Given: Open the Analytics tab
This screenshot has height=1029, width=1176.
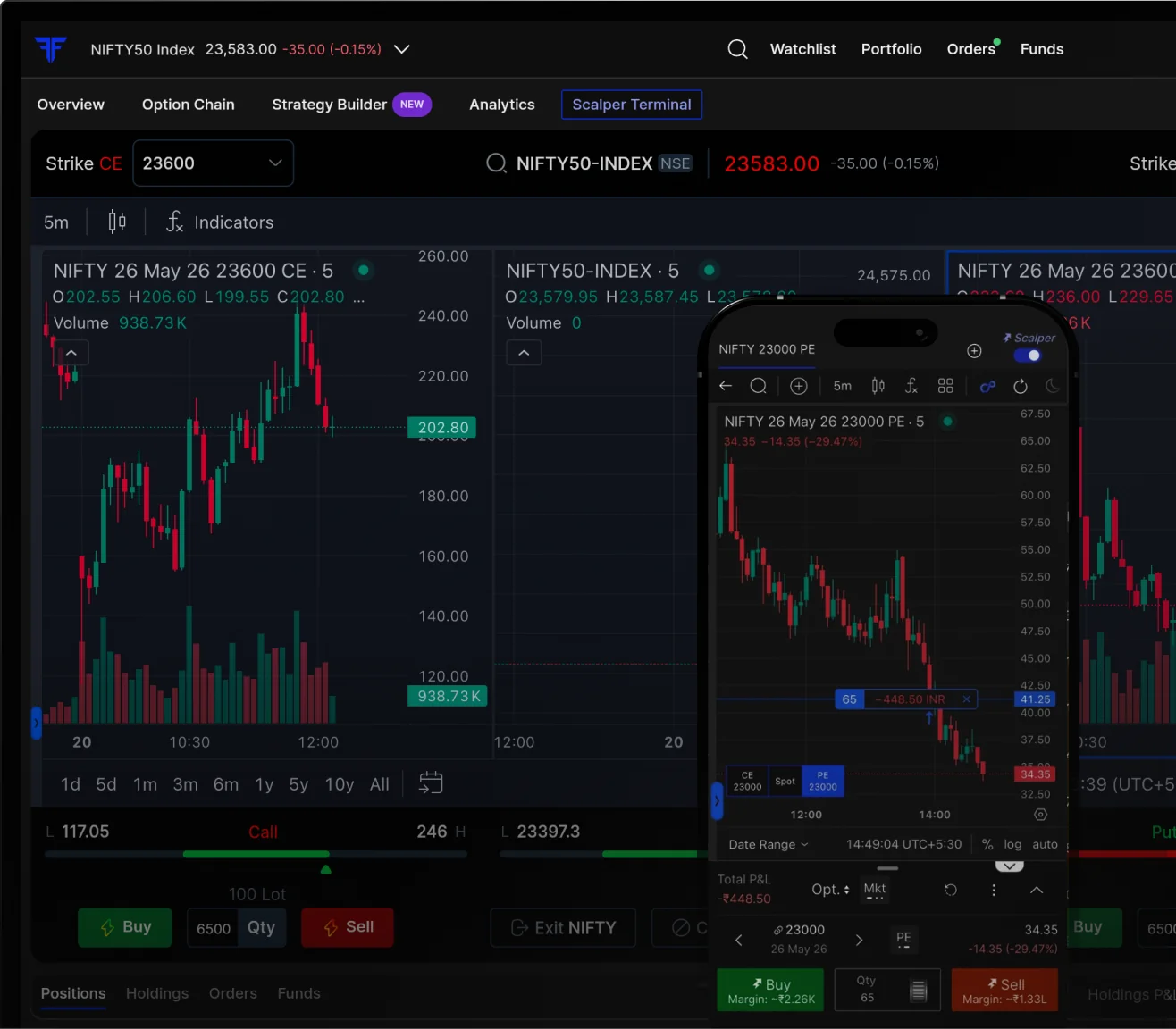Looking at the screenshot, I should click(502, 105).
